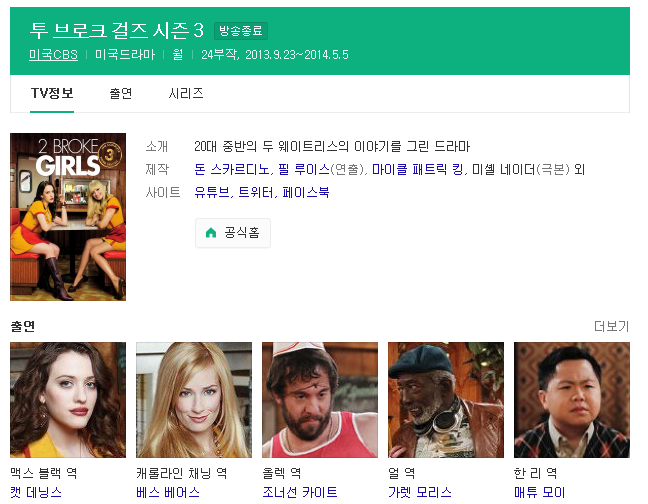Click the broadcast dates 2013.9.23~2014.5.5

[297, 55]
